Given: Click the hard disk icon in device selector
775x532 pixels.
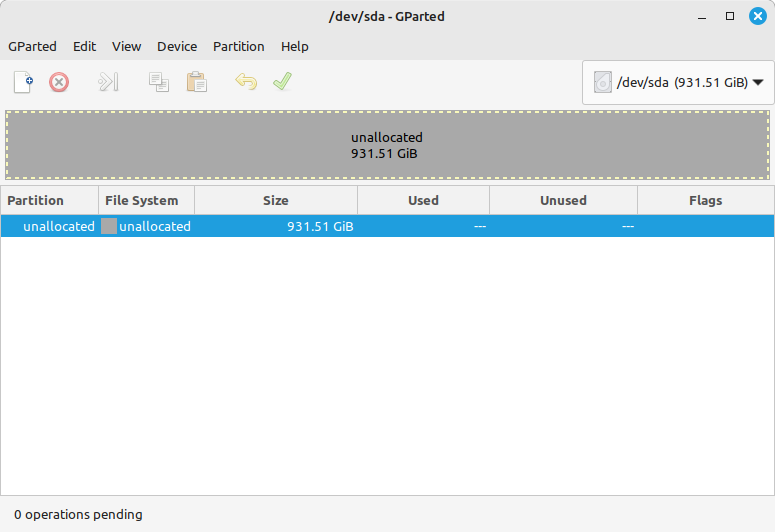Looking at the screenshot, I should (603, 82).
